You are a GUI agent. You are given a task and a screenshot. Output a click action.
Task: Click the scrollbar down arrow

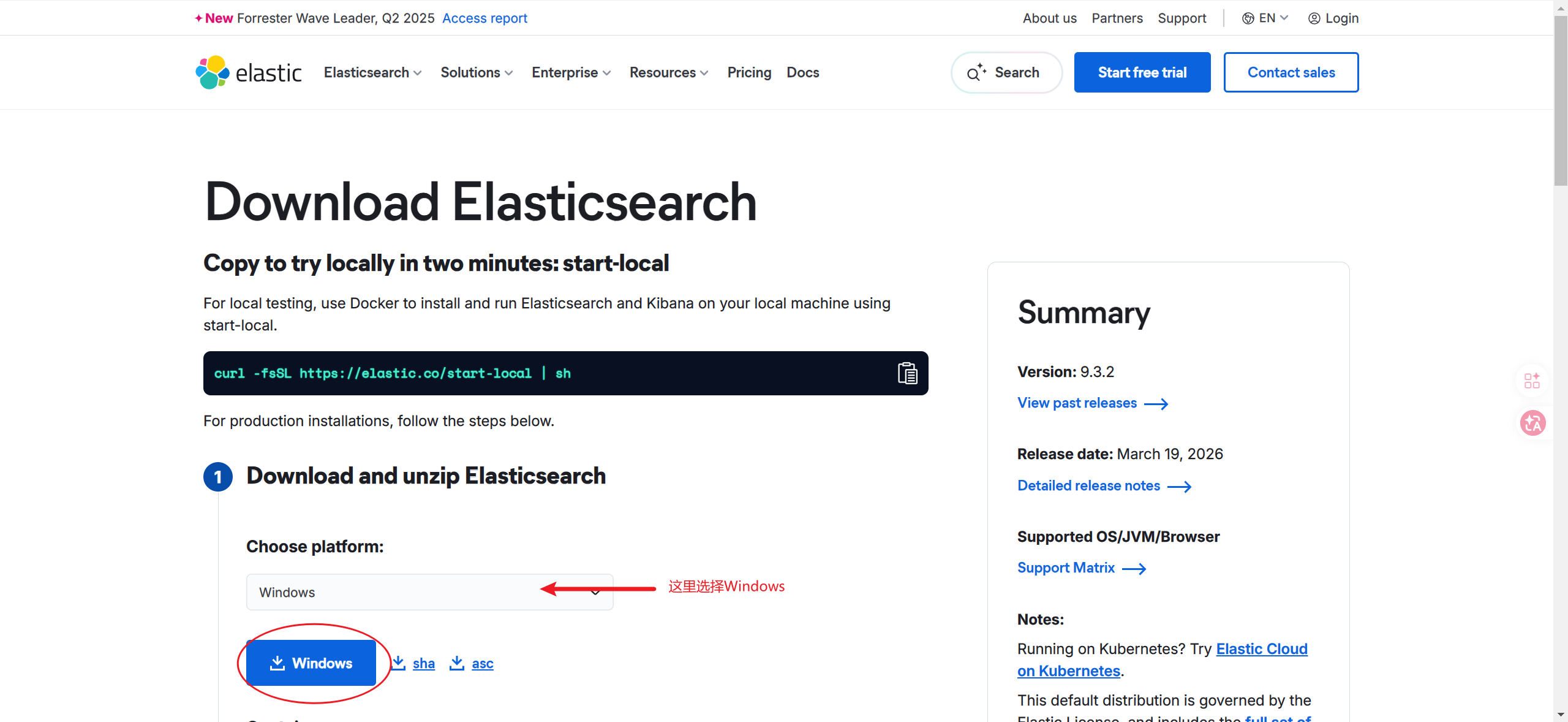point(1561,715)
